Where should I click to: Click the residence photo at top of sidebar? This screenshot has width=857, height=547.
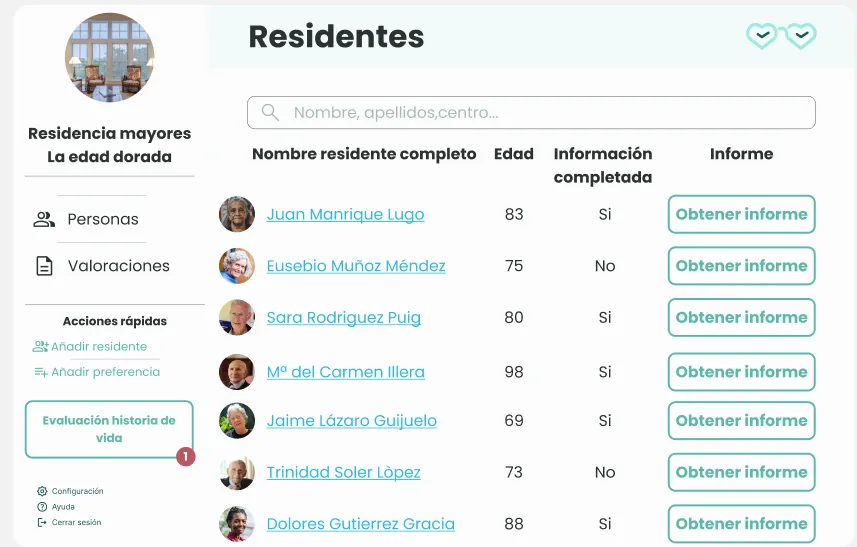tap(110, 57)
